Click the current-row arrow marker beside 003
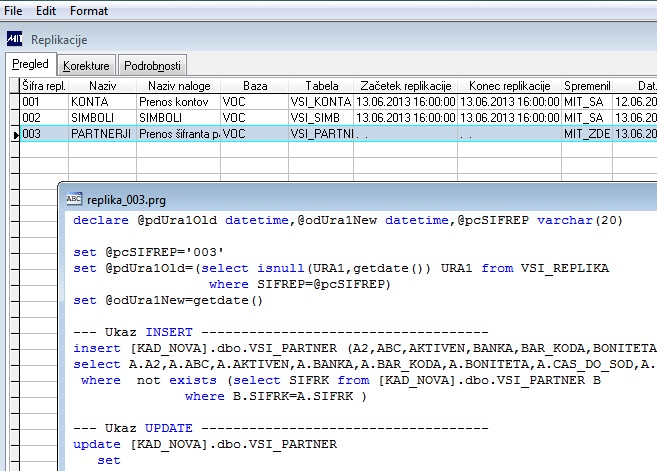Image resolution: width=657 pixels, height=471 pixels. (x=14, y=133)
